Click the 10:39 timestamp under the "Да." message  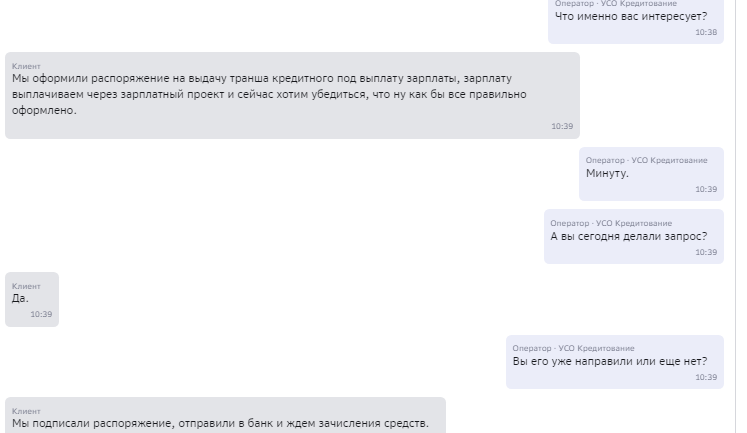click(41, 314)
